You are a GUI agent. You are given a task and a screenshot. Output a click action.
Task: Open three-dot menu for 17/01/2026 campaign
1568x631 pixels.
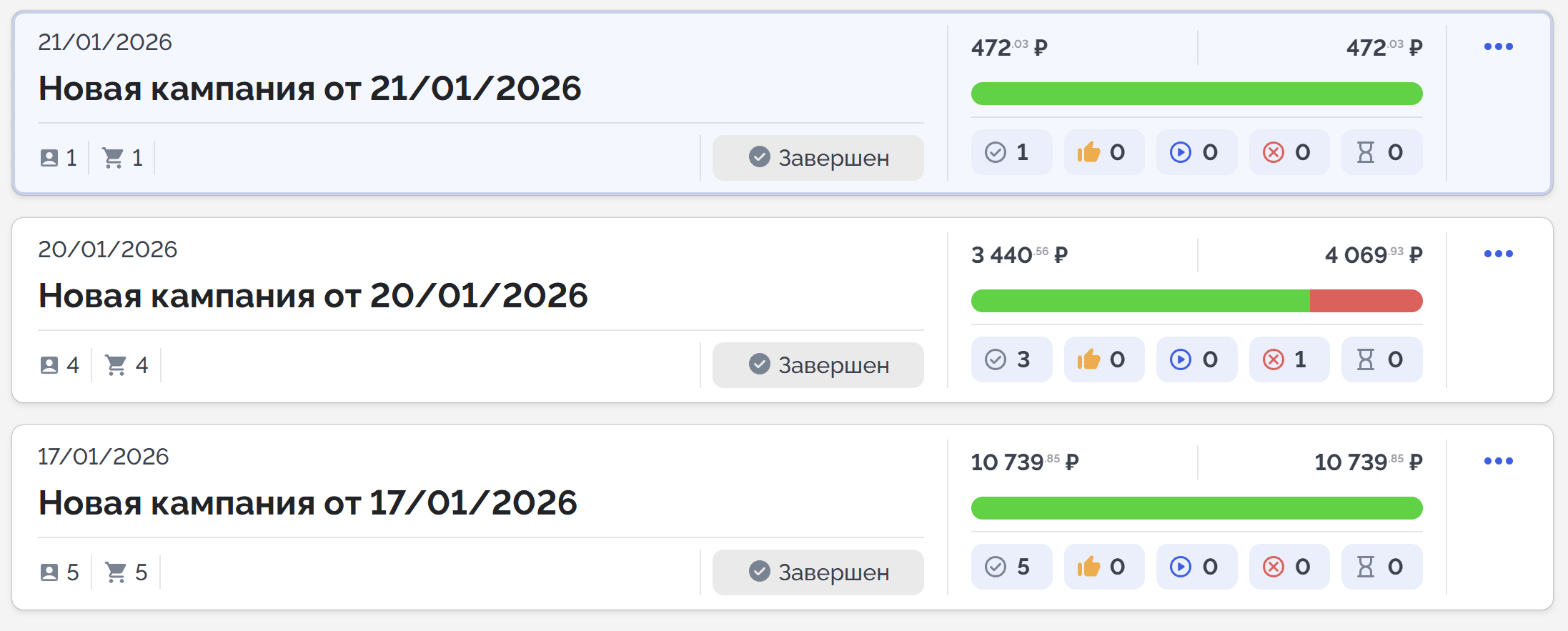1498,461
